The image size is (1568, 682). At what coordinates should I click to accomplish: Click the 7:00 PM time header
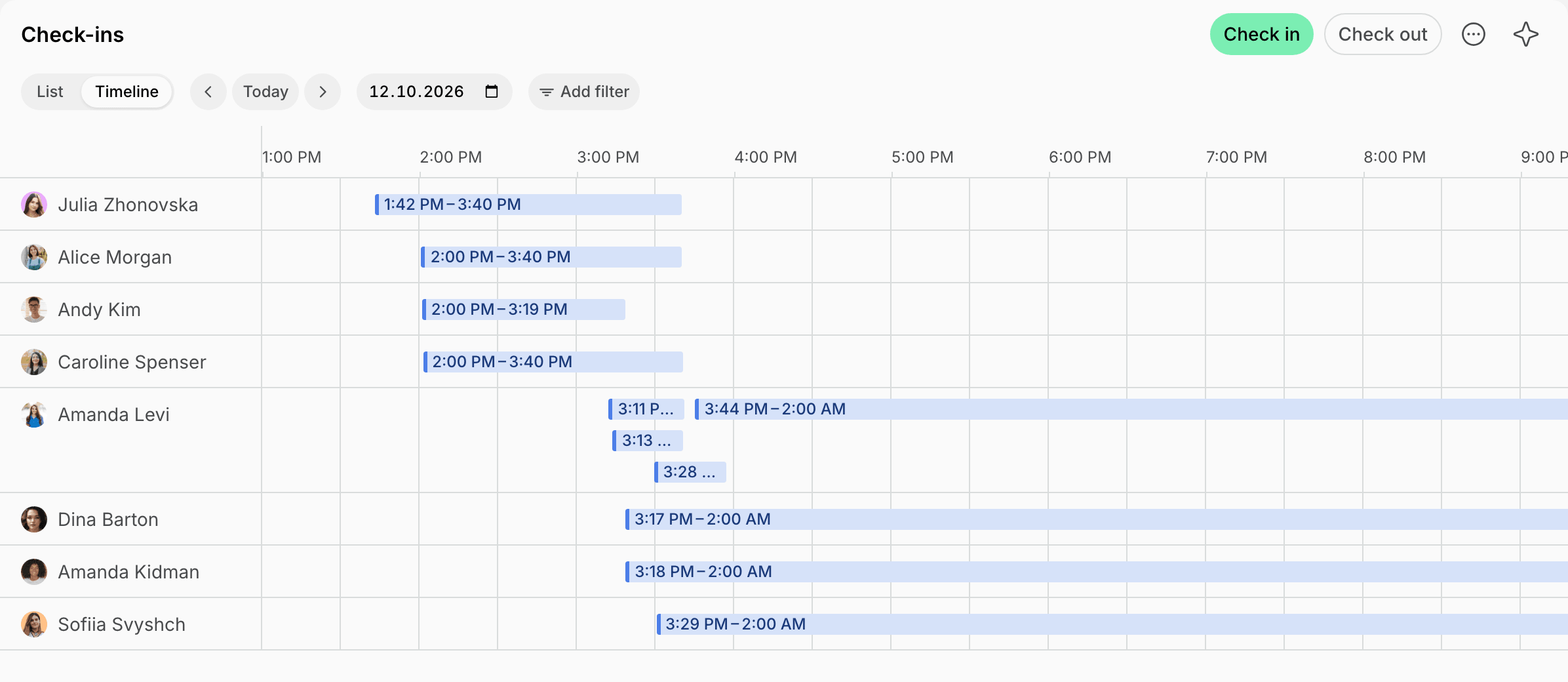point(1236,157)
